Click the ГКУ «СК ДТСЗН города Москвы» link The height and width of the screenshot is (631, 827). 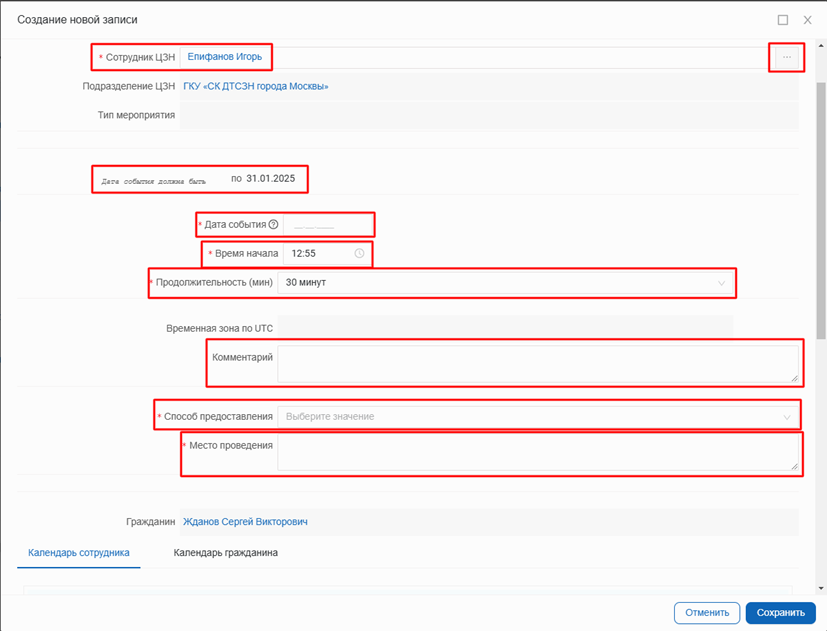[x=255, y=86]
